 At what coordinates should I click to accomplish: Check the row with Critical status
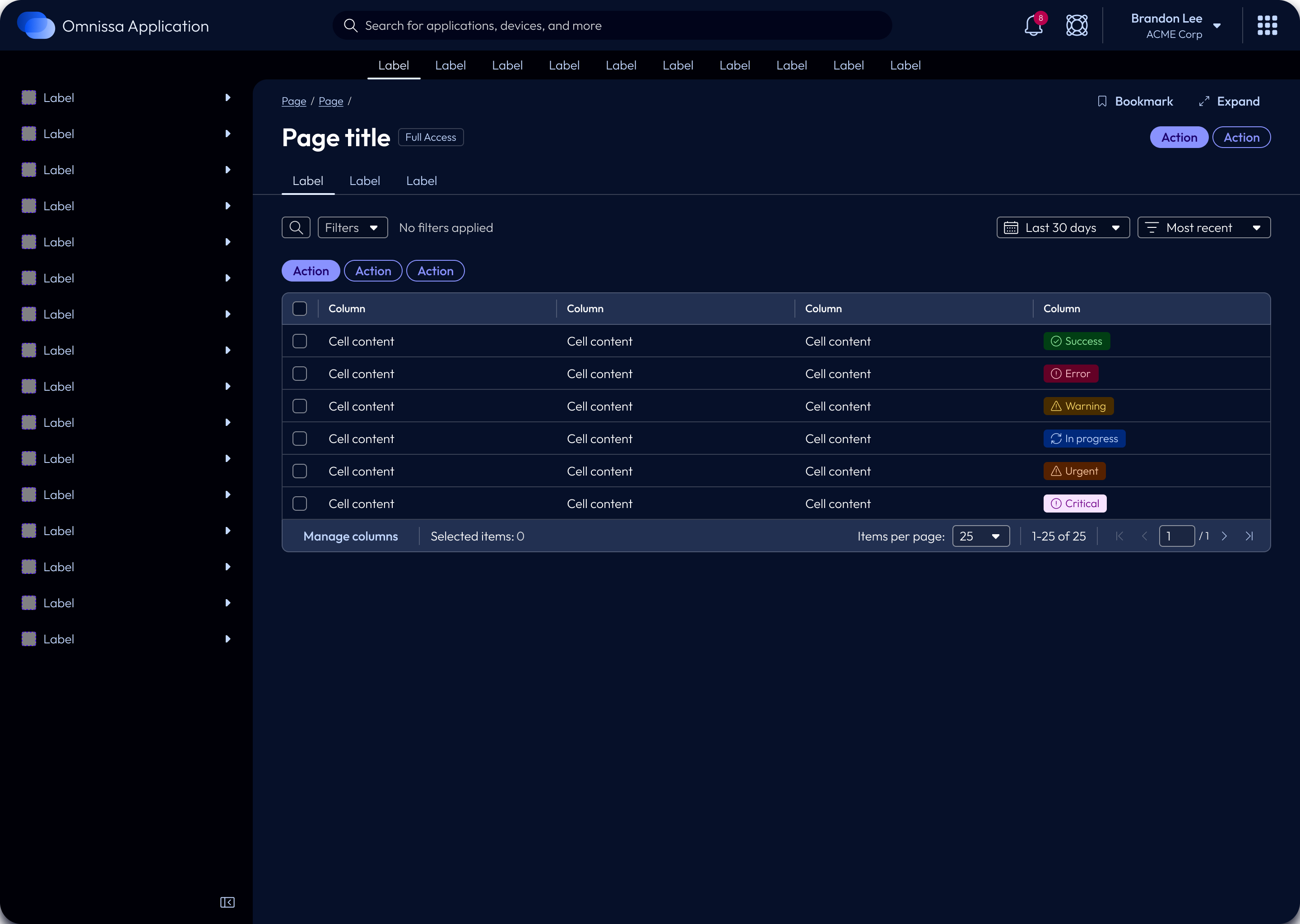[299, 504]
